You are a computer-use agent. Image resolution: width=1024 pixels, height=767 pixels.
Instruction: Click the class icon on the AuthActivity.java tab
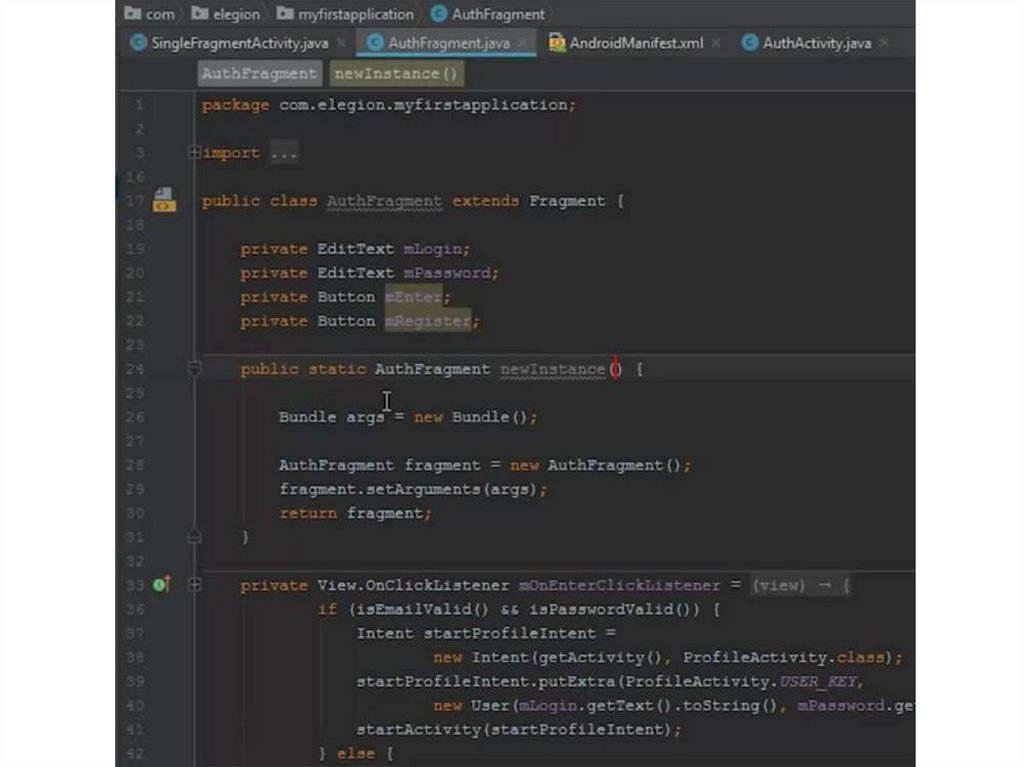(749, 43)
